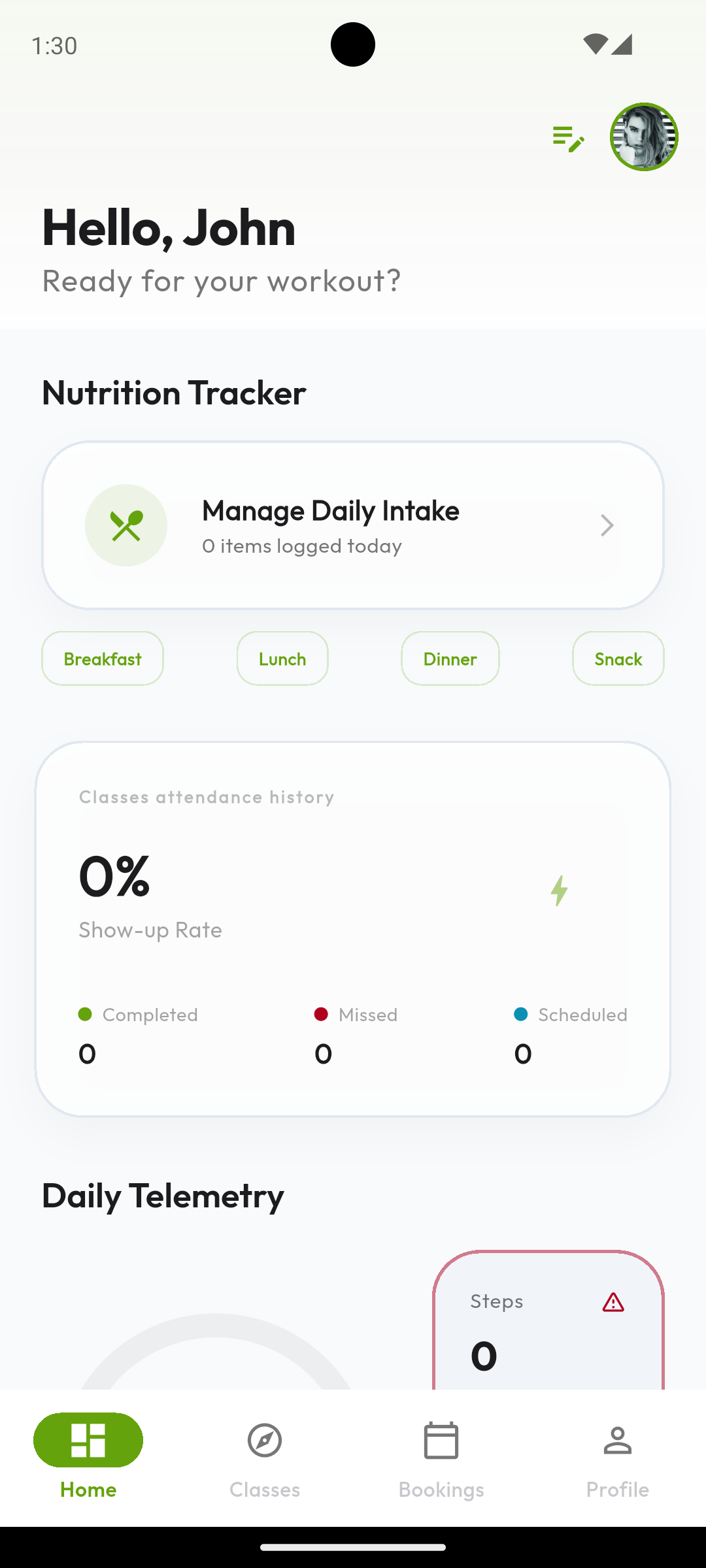
Task: Select the Lunch meal chip
Action: [x=282, y=659]
